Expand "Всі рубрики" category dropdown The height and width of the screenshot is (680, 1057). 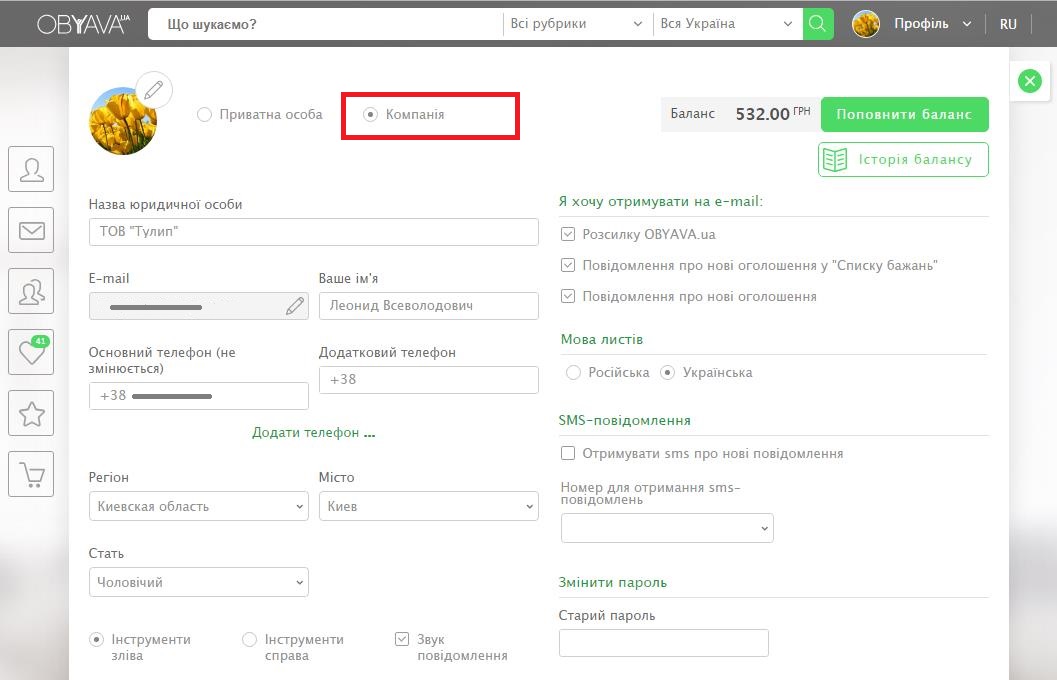click(x=576, y=24)
